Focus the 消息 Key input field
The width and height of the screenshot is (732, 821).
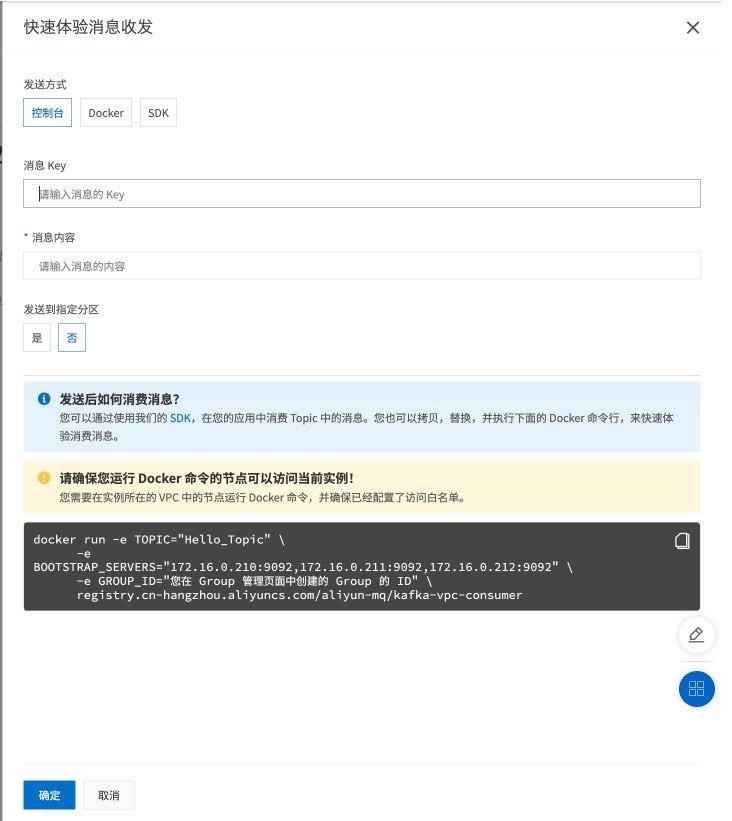point(361,194)
